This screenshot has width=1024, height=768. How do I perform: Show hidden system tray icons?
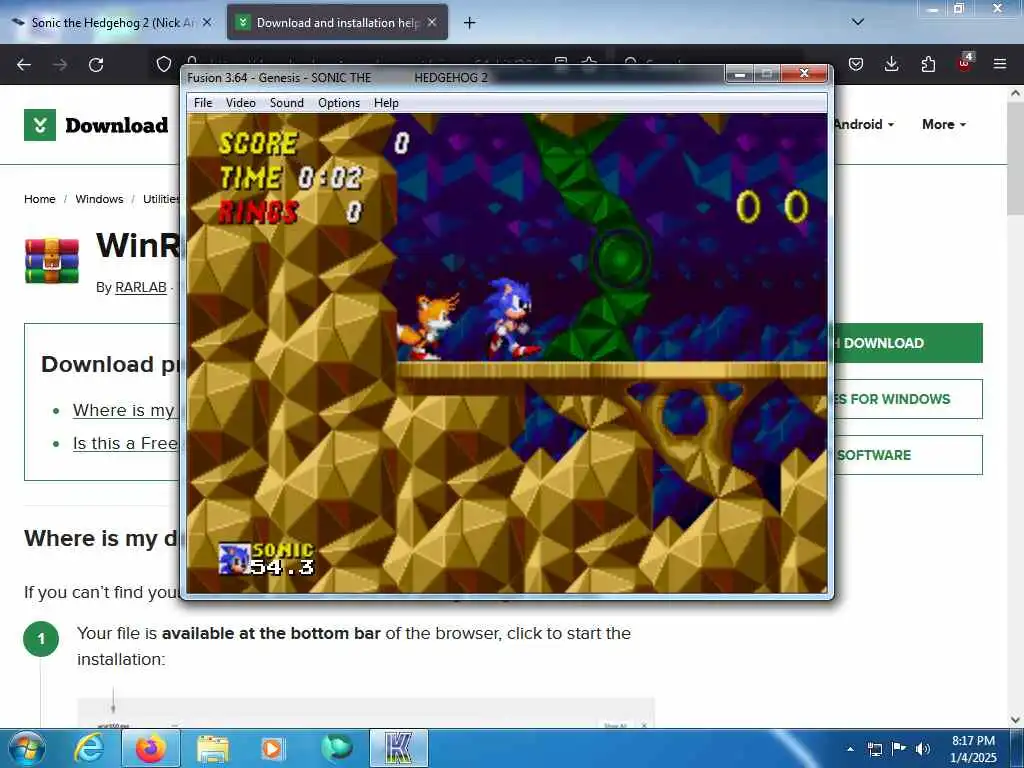(850, 749)
